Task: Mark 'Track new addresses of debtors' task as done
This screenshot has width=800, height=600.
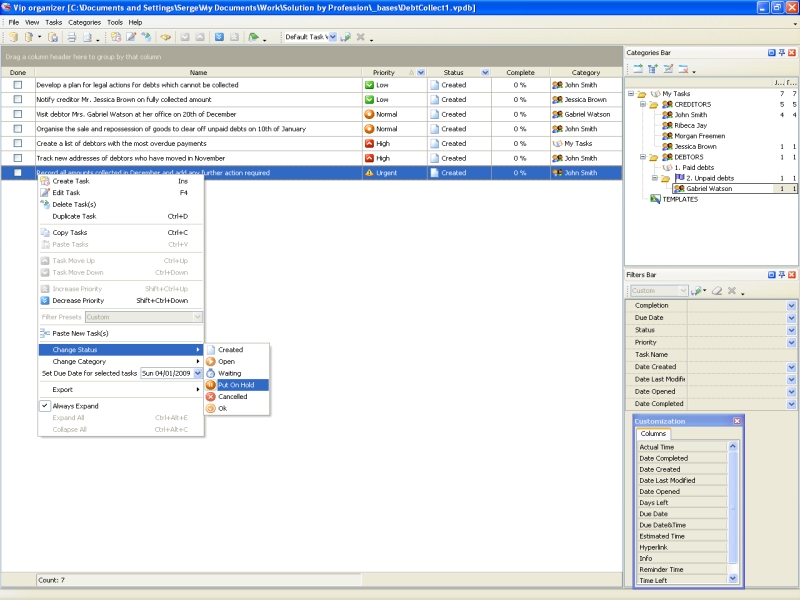Action: [18, 158]
